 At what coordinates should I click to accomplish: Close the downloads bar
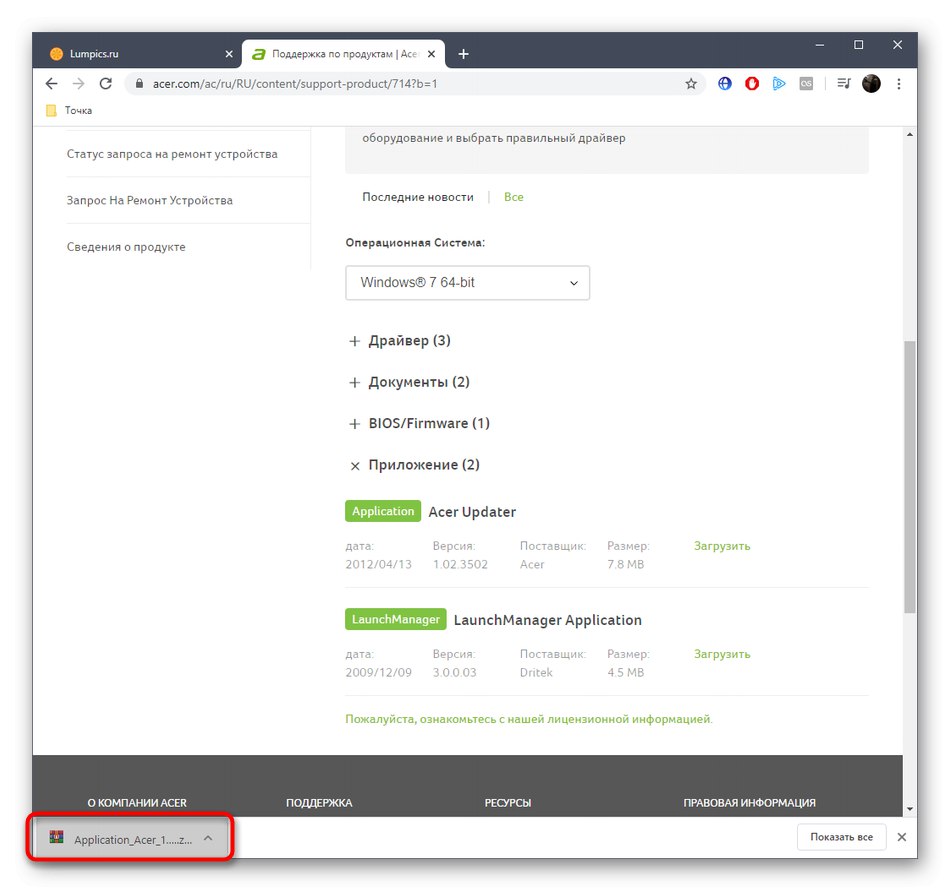pyautogui.click(x=902, y=837)
